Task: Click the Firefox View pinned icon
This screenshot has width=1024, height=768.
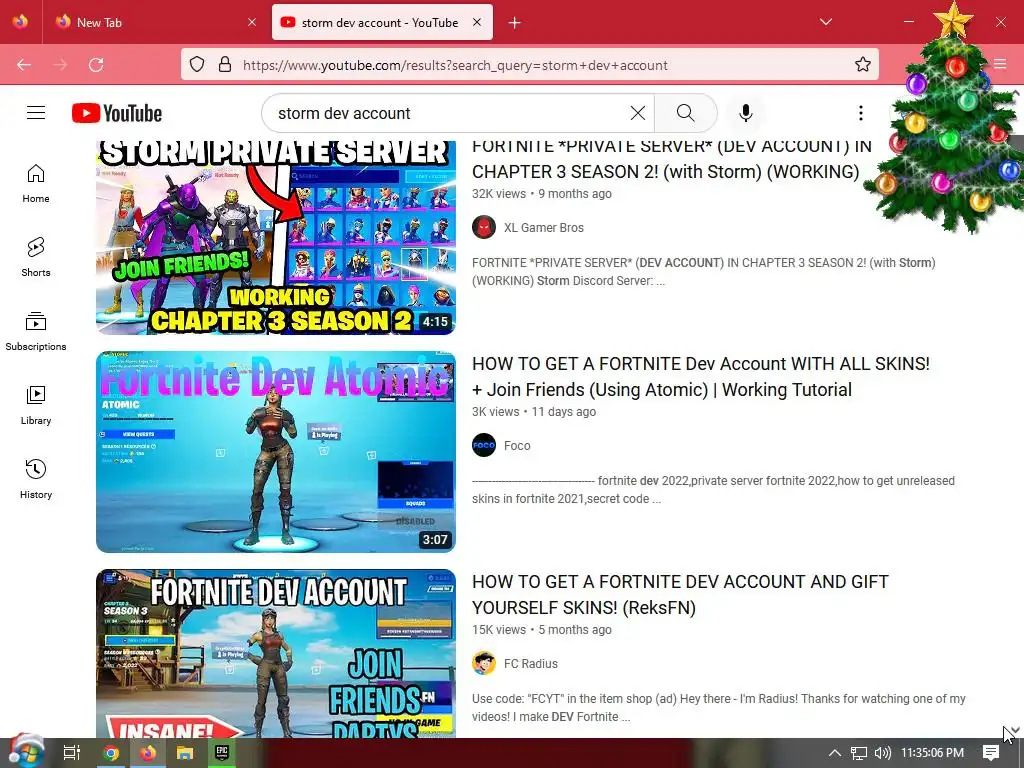Action: click(21, 22)
